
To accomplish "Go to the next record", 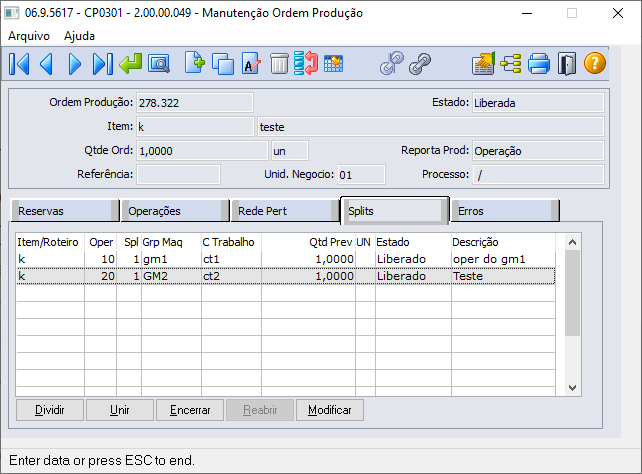I will click(x=75, y=64).
